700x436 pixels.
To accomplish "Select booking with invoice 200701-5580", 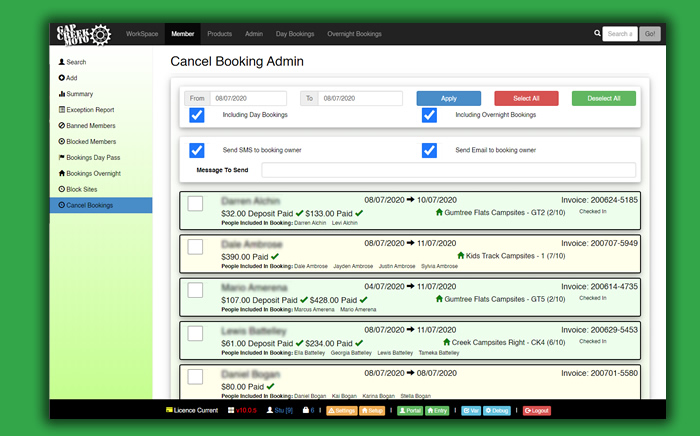I will click(195, 377).
